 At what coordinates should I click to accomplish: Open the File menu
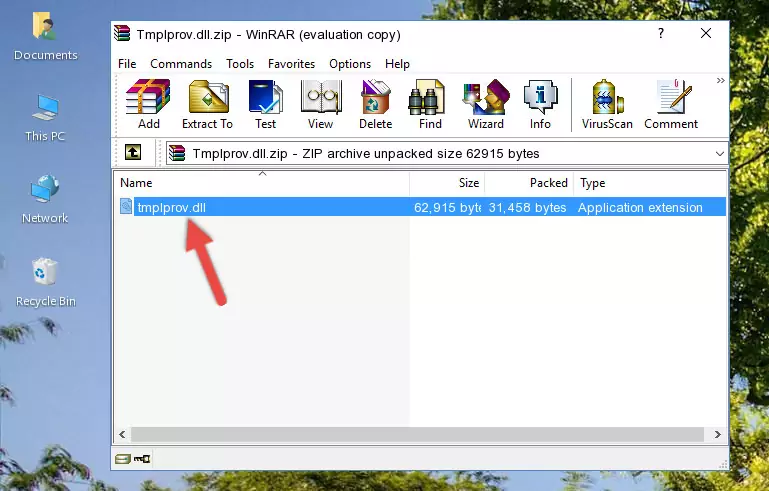pyautogui.click(x=127, y=64)
